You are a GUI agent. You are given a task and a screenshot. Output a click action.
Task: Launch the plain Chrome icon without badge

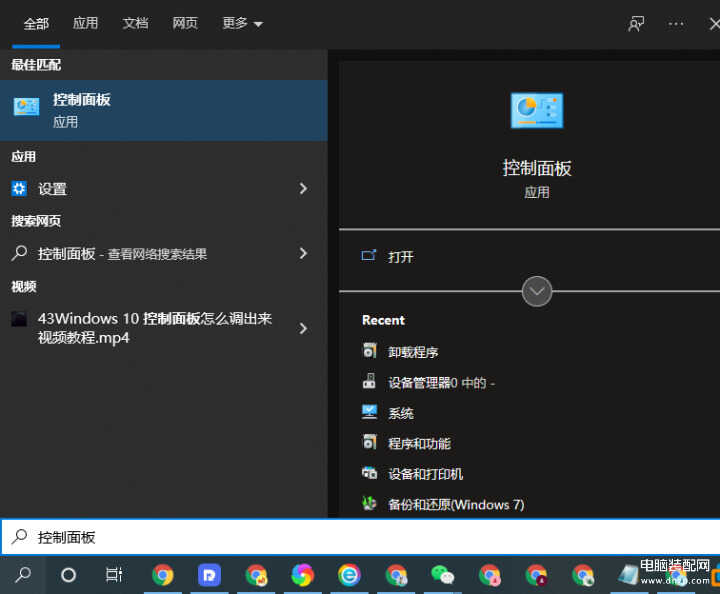pyautogui.click(x=163, y=575)
